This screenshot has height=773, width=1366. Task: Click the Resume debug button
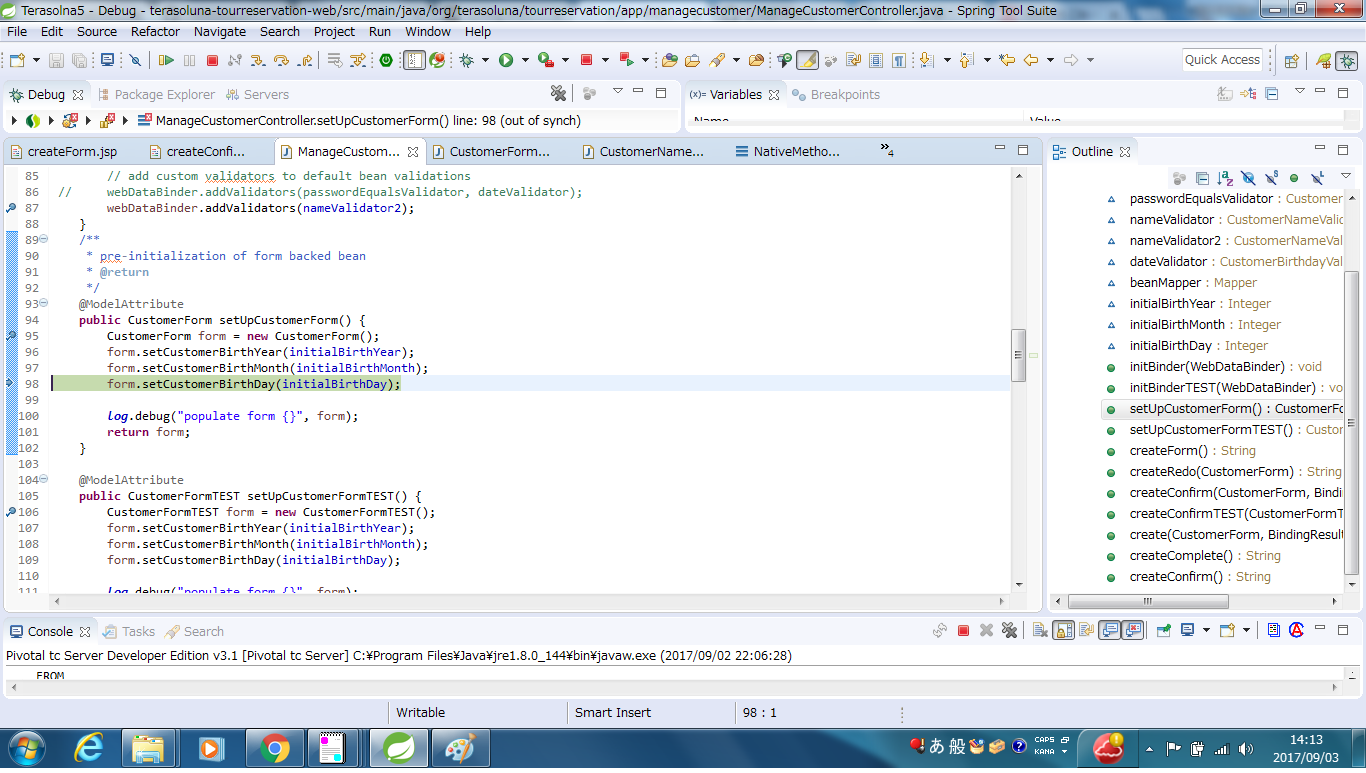(x=167, y=60)
